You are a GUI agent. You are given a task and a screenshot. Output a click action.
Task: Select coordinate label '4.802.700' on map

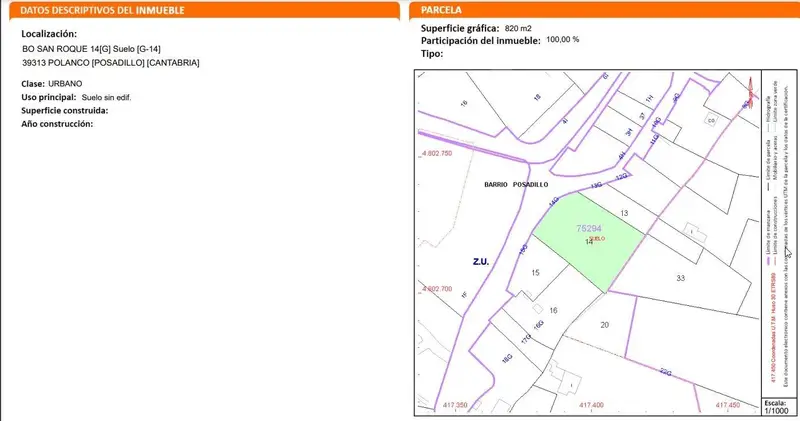(x=437, y=289)
